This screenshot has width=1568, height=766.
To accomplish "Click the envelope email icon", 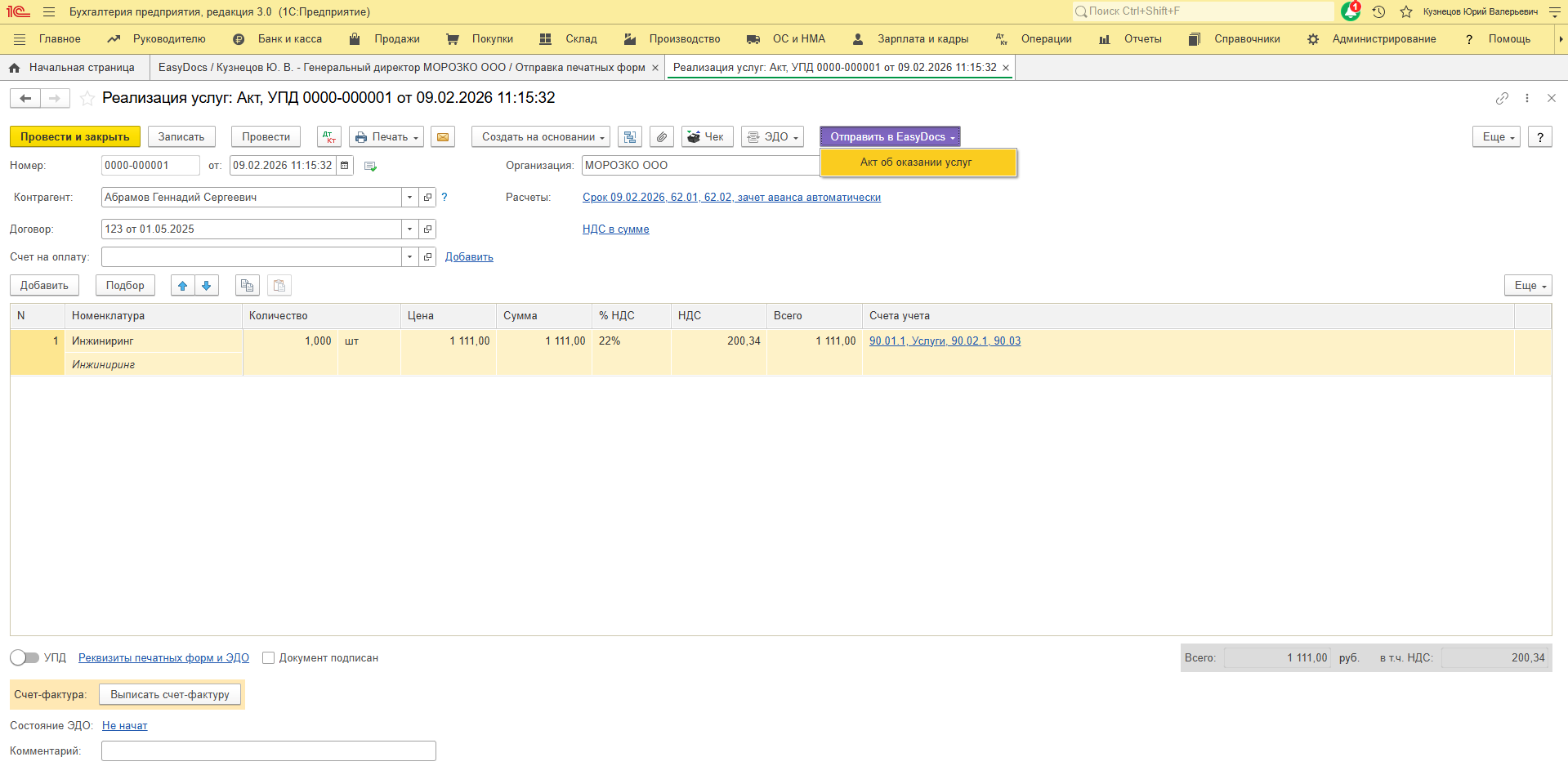I will [443, 137].
